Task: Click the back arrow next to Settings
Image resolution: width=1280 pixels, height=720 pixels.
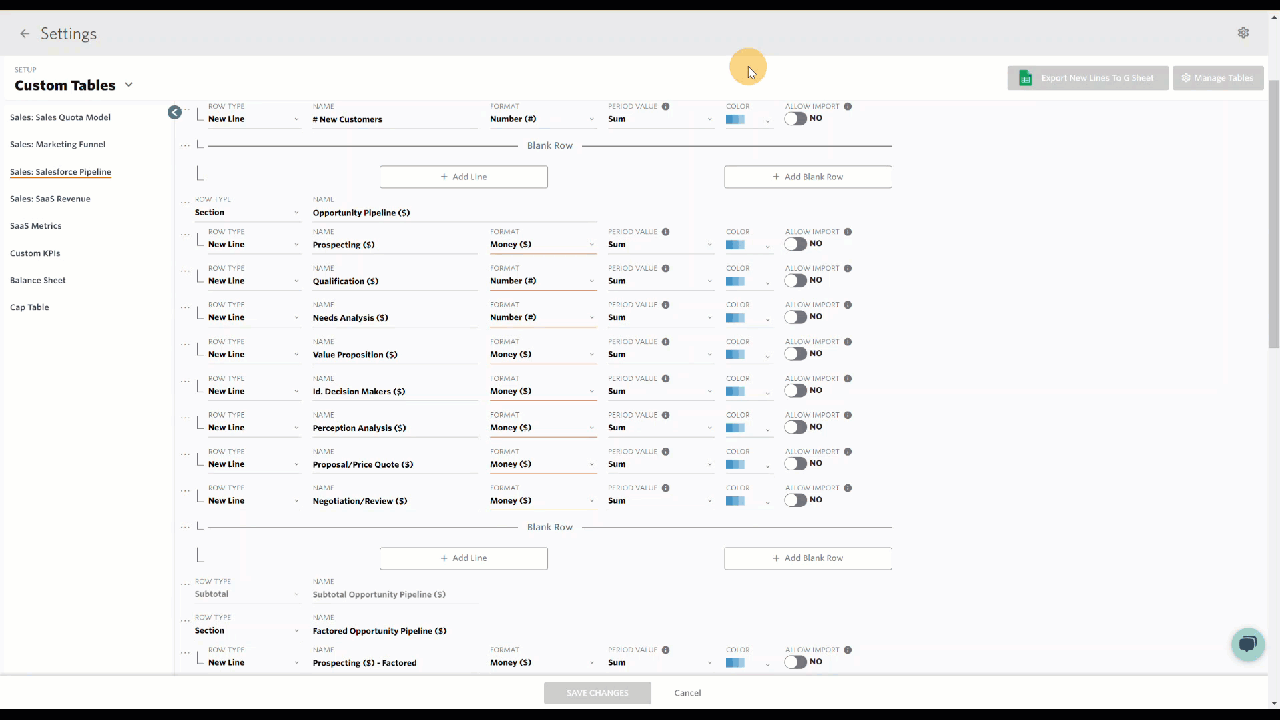Action: (x=25, y=34)
